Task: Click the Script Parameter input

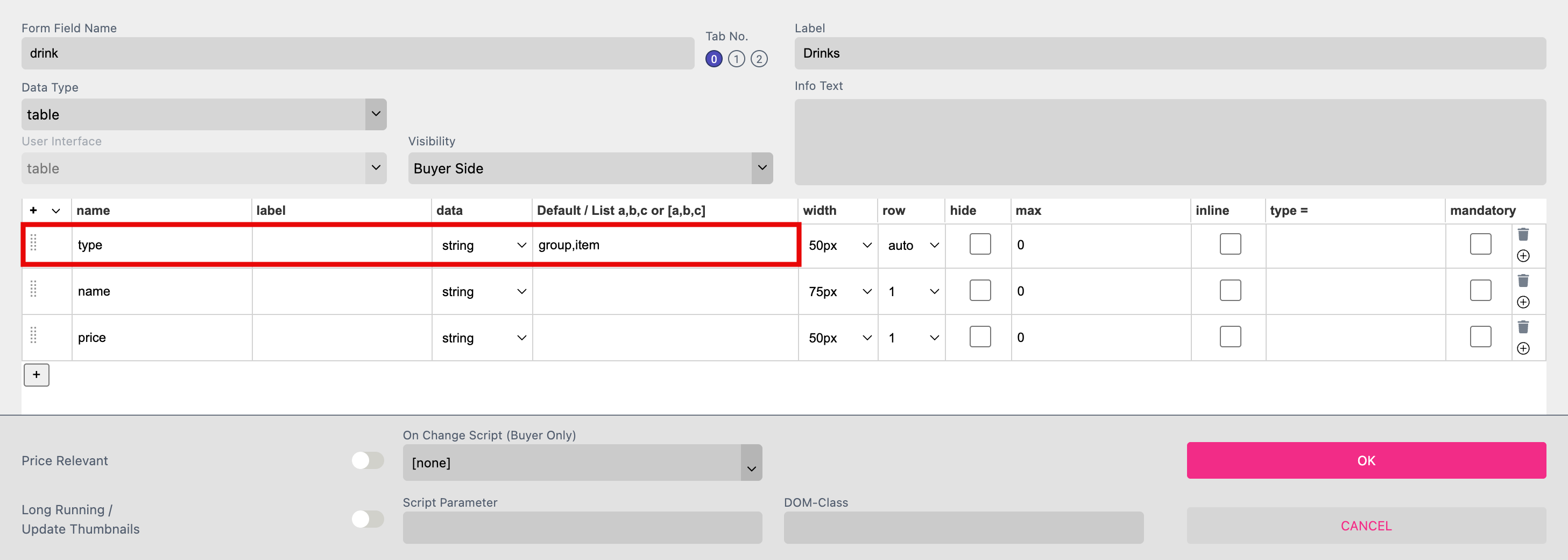Action: [583, 528]
